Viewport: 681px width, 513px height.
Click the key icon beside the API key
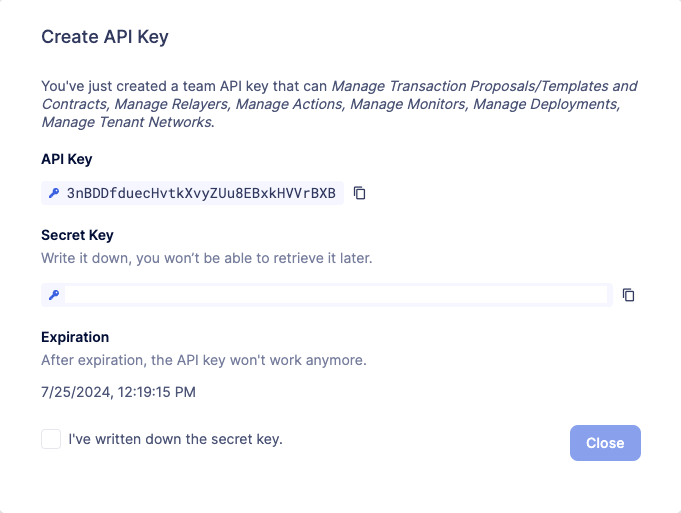(54, 193)
